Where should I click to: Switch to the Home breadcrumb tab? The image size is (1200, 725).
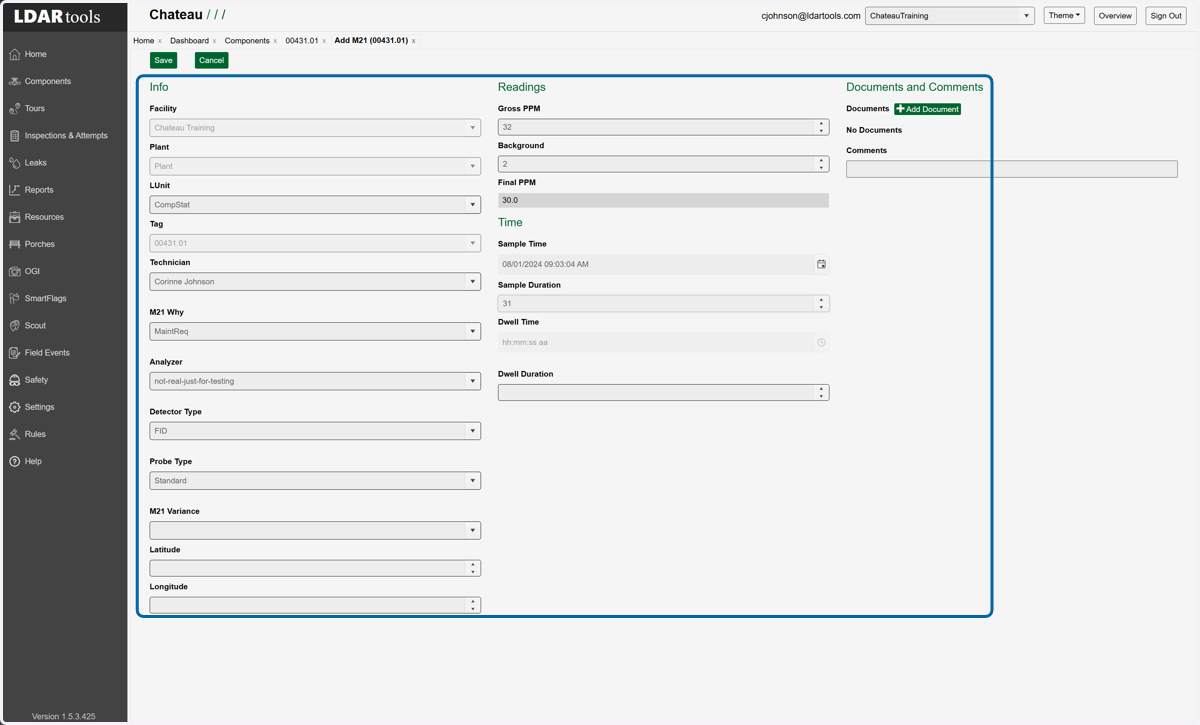coord(144,41)
